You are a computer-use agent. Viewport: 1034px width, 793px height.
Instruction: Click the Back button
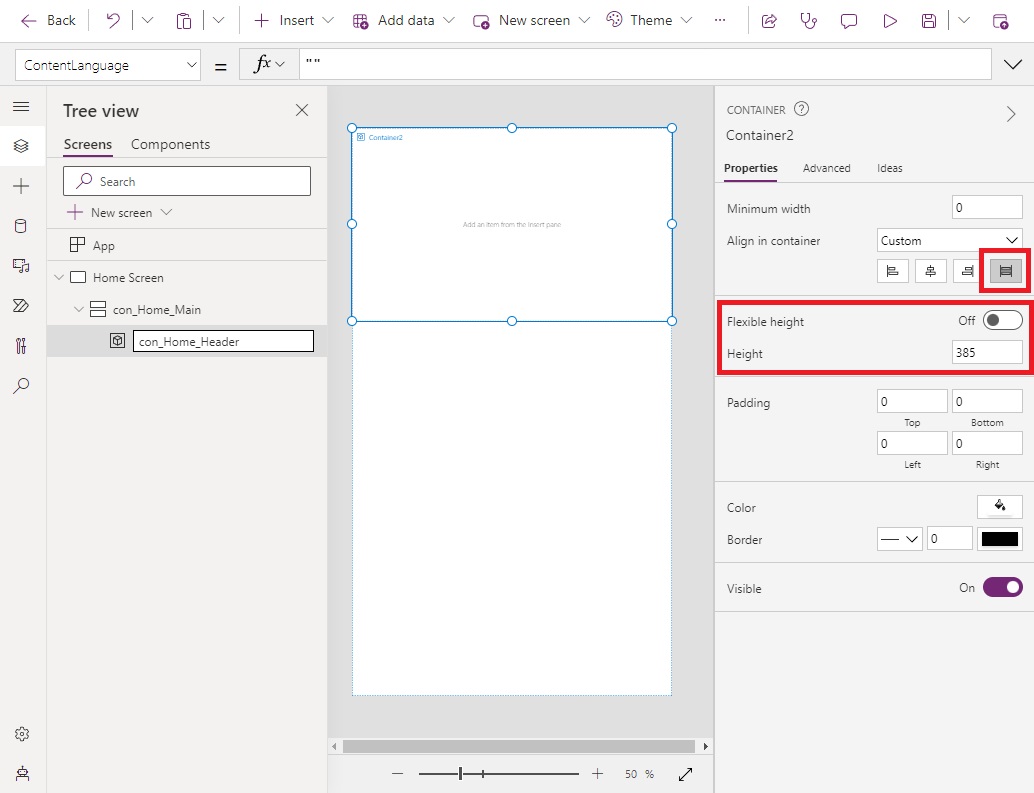coord(48,20)
